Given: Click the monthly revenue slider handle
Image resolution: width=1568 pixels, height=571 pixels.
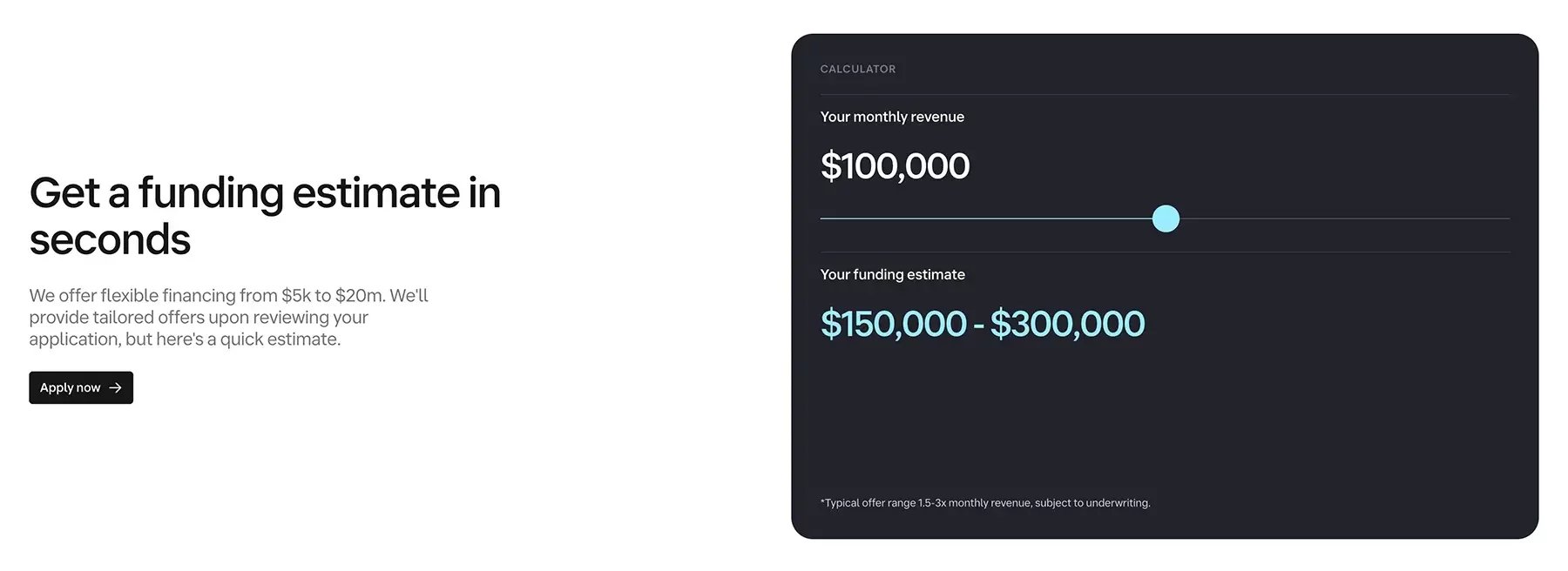Looking at the screenshot, I should (x=1166, y=218).
